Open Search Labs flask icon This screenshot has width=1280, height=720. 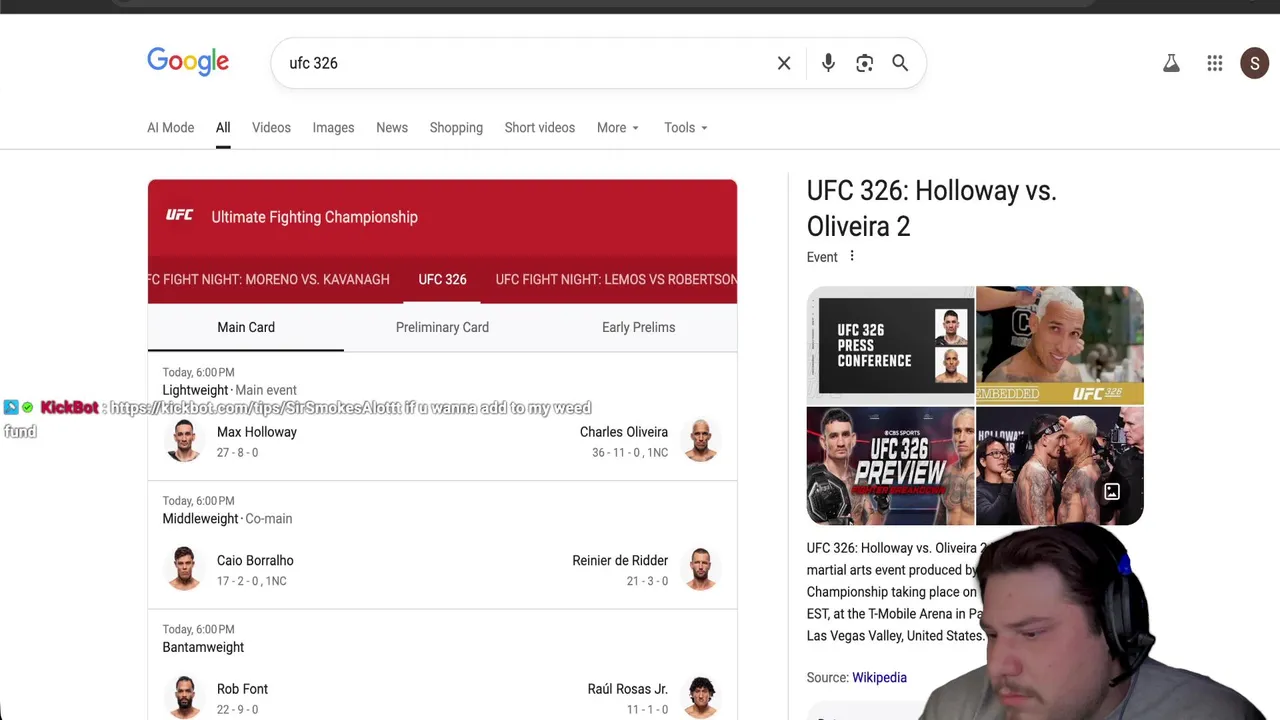coord(1171,63)
